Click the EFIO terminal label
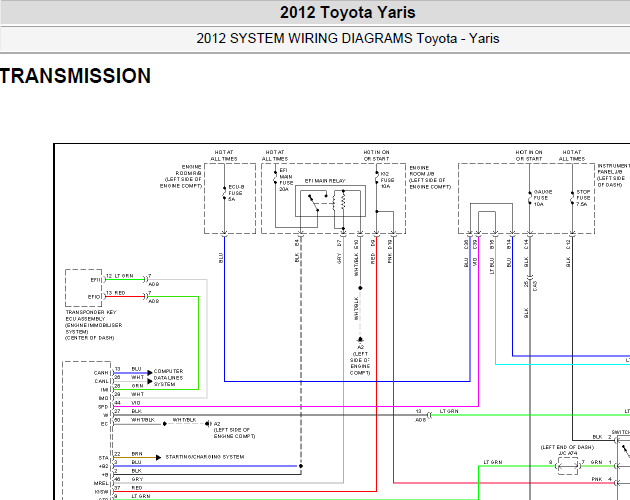The width and height of the screenshot is (630, 500). tap(94, 297)
